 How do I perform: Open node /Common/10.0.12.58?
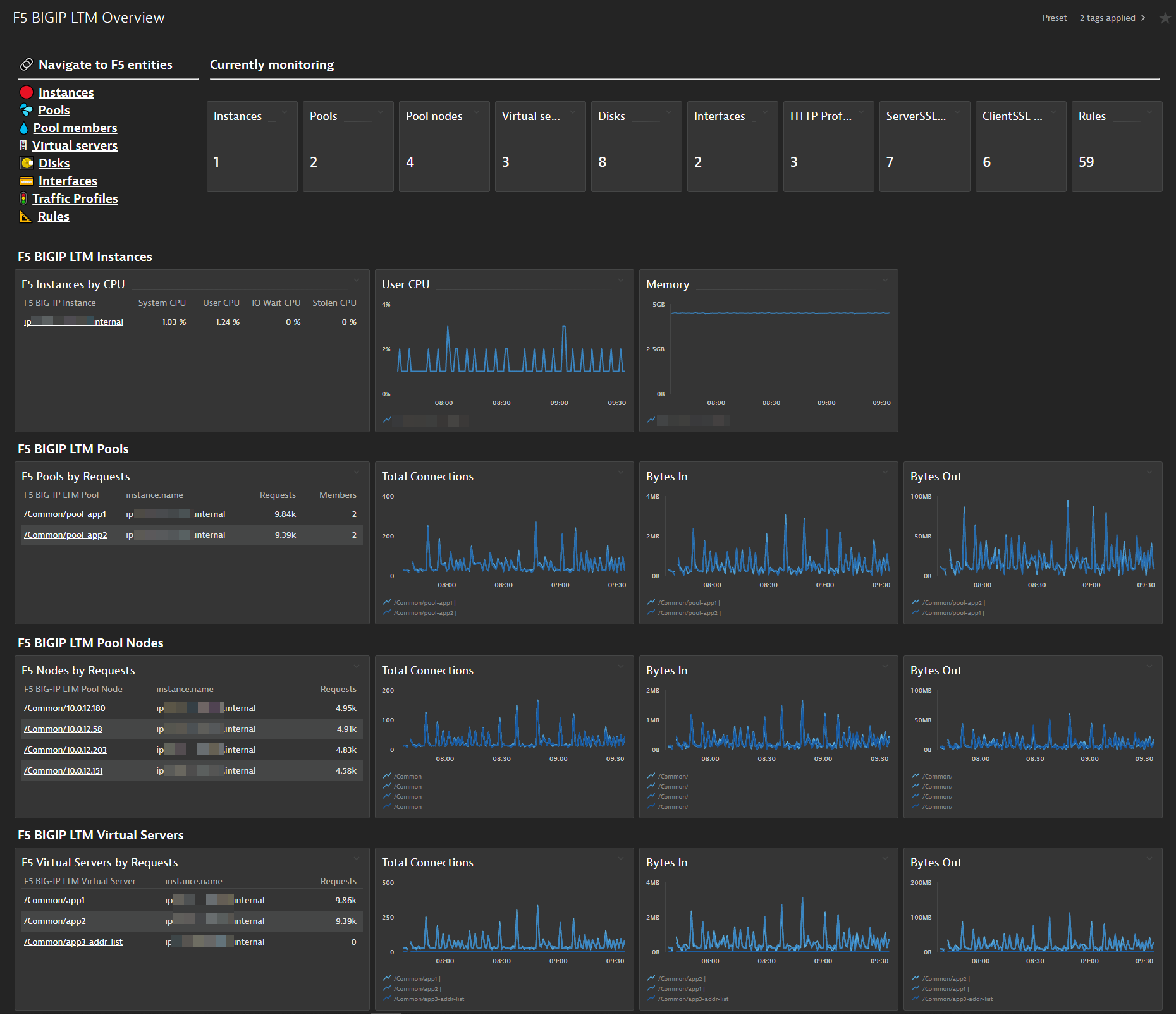(x=63, y=729)
